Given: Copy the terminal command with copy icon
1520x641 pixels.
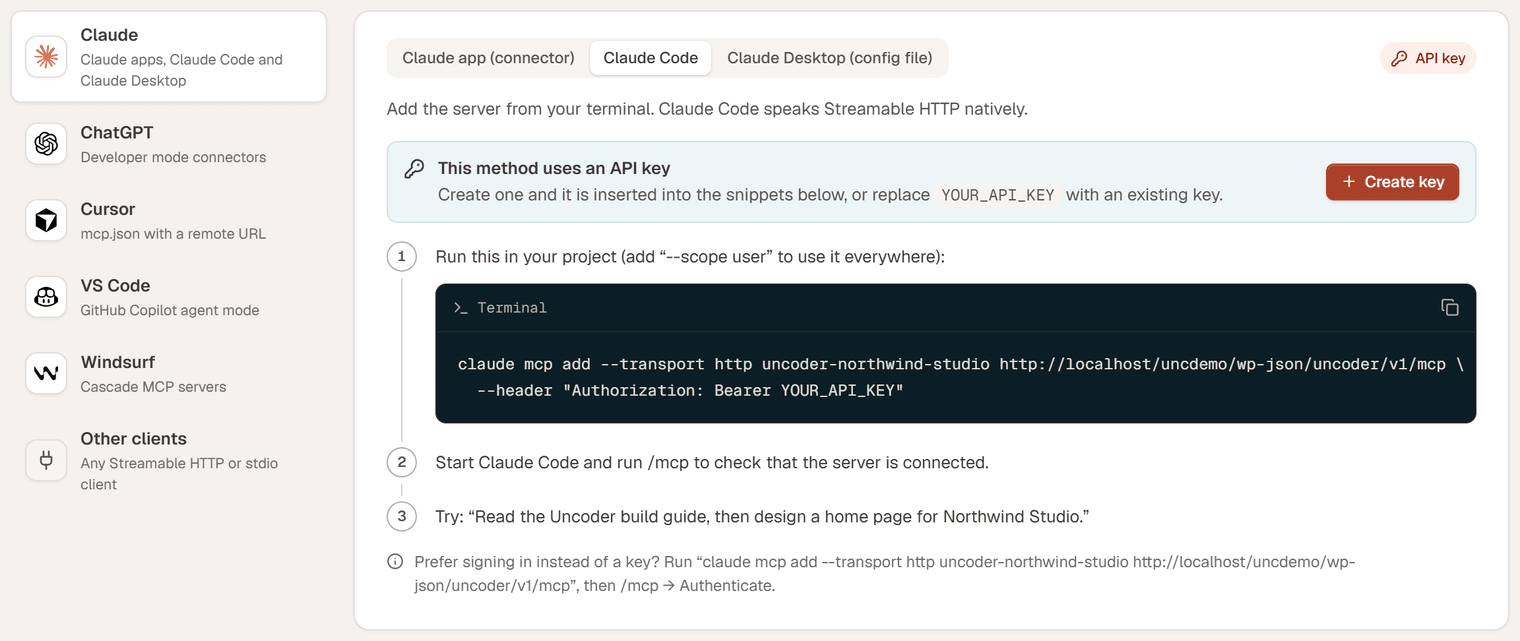Looking at the screenshot, I should [x=1449, y=307].
